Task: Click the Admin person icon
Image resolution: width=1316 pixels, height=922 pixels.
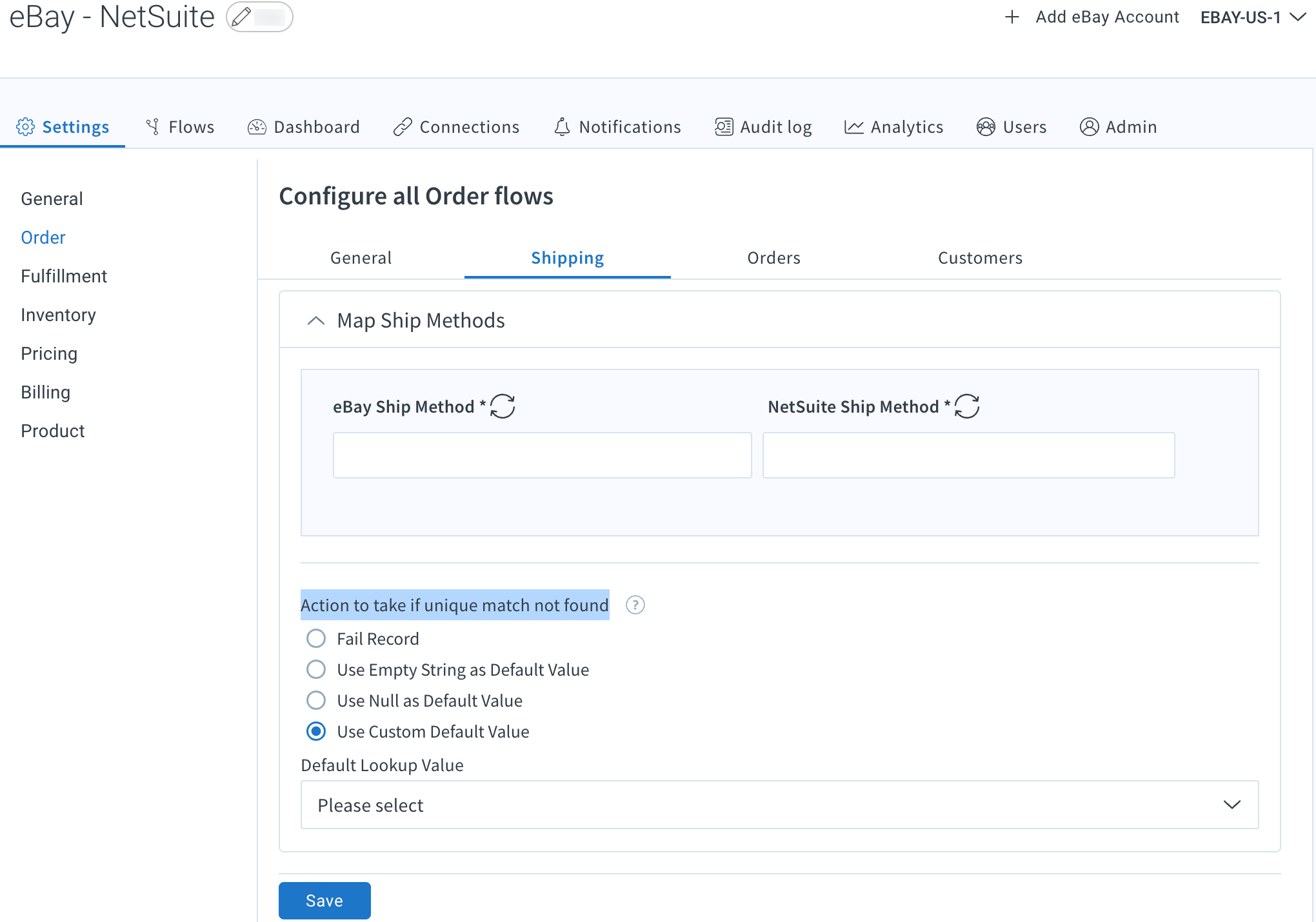Action: point(1089,127)
